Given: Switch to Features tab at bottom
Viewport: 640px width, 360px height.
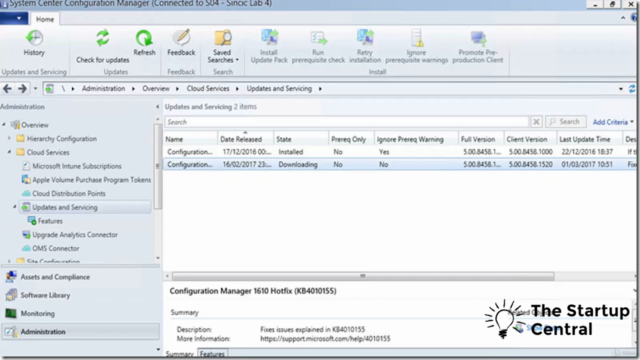Looking at the screenshot, I should pyautogui.click(x=212, y=353).
